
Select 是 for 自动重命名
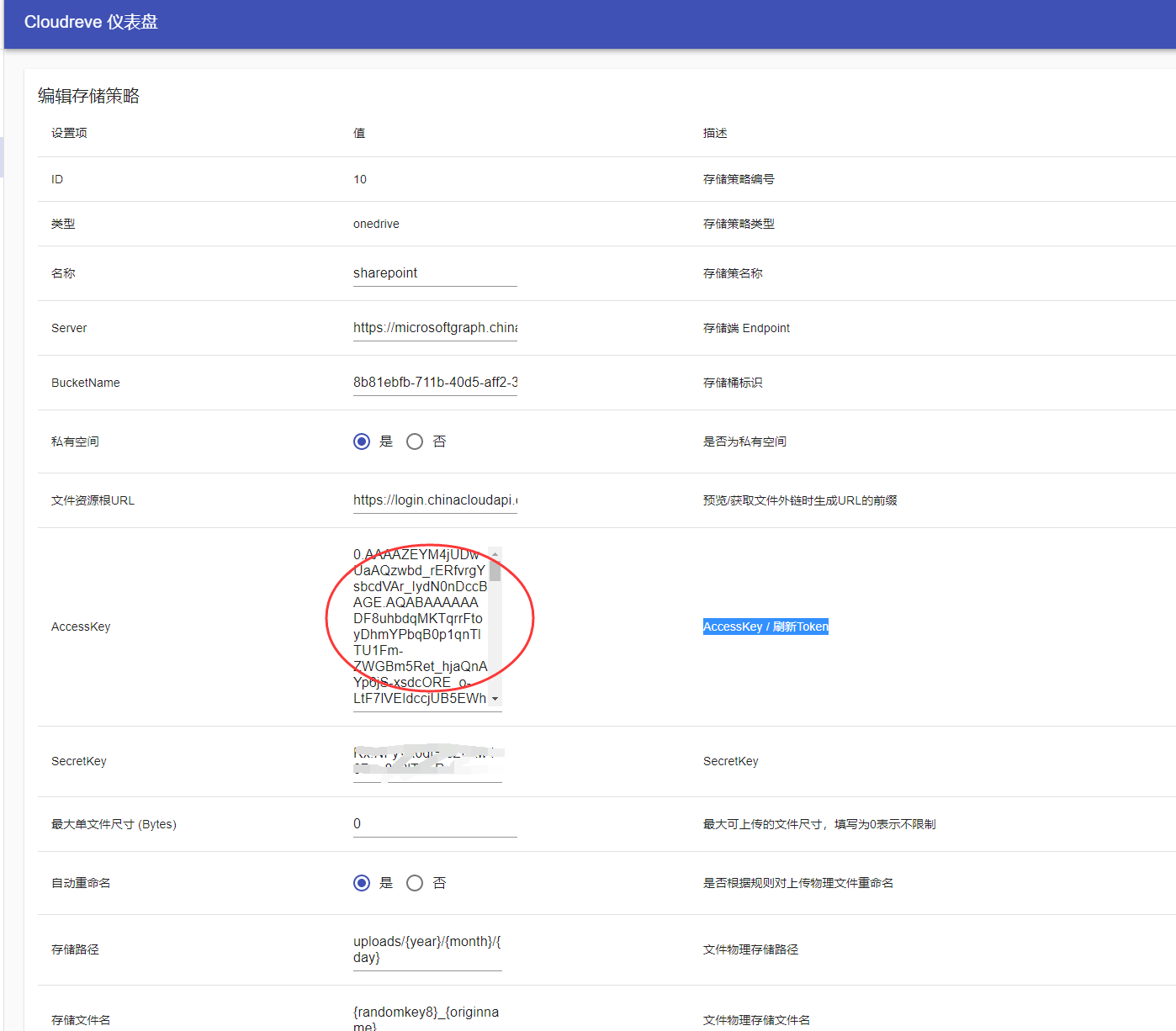(x=362, y=883)
